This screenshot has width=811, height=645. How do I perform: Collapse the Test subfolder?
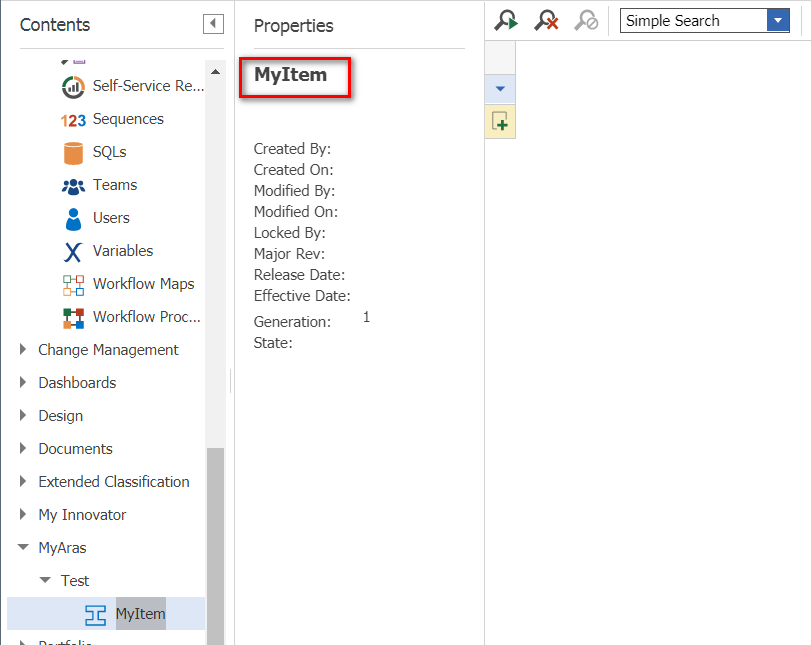coord(46,580)
